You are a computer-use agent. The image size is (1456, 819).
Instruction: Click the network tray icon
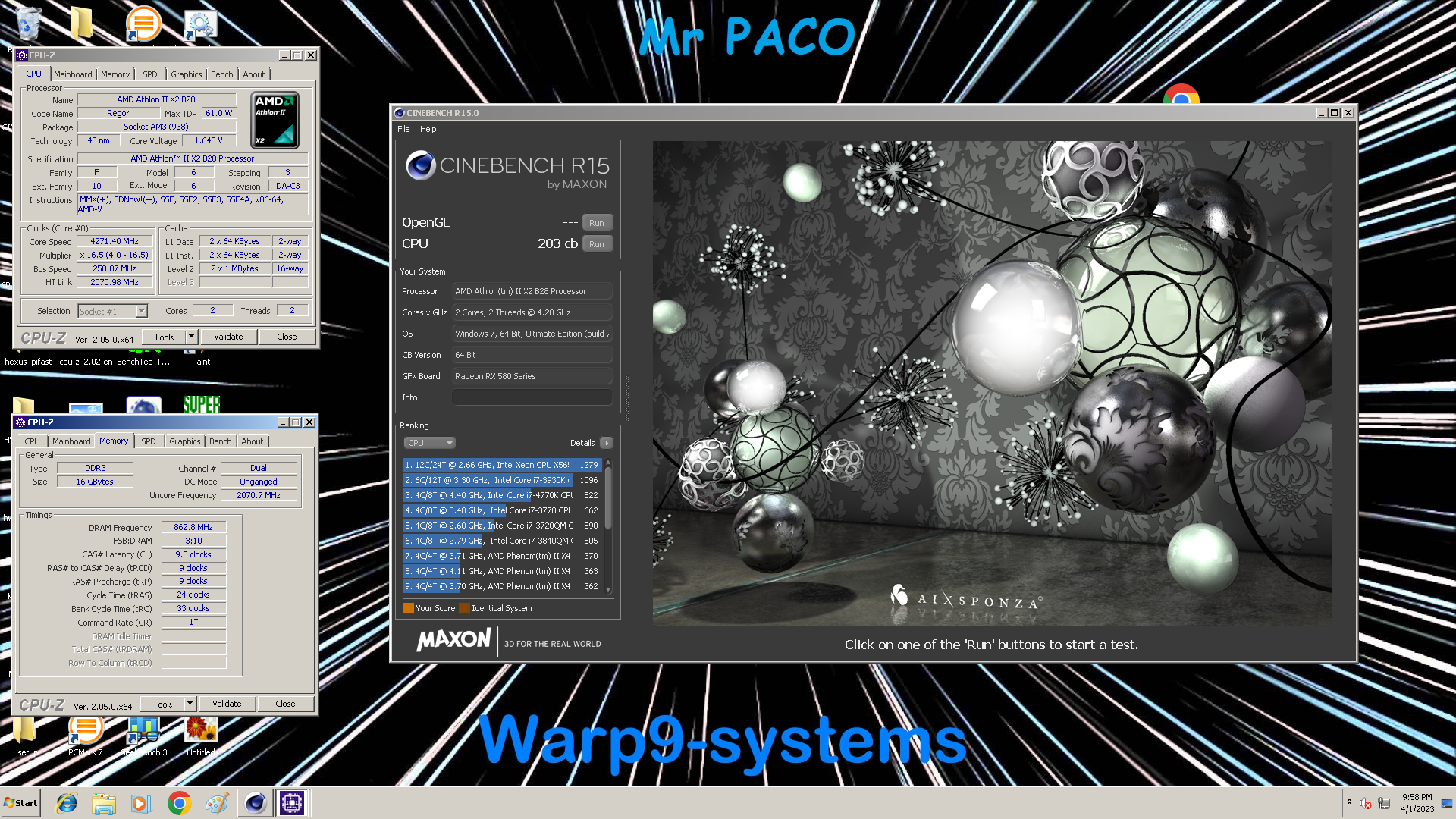click(x=1384, y=803)
